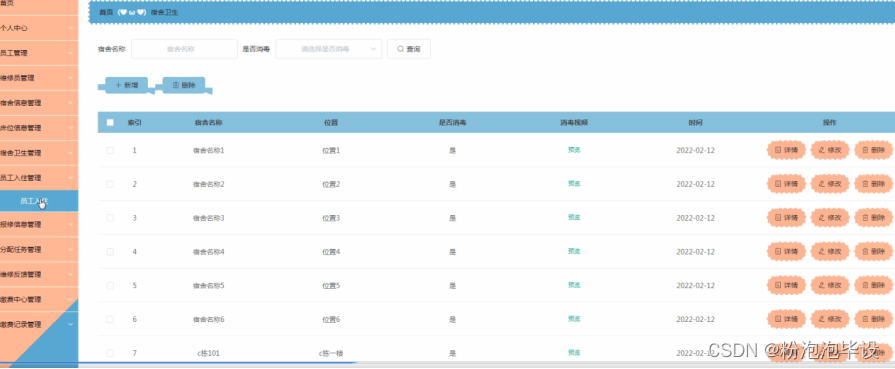Edit the 宿舍名称5 row
This screenshot has width=895, height=369.
(x=830, y=285)
